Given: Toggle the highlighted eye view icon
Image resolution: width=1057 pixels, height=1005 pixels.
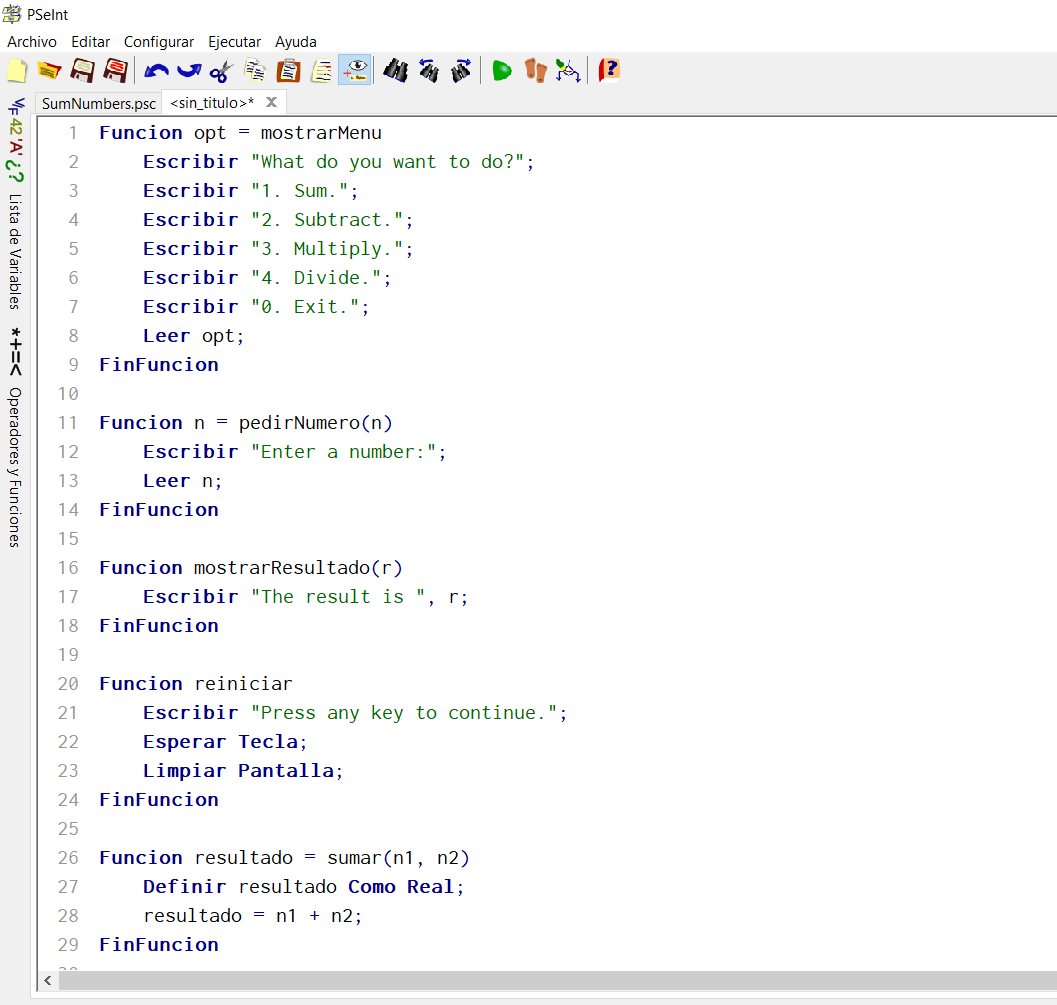Looking at the screenshot, I should tap(355, 70).
